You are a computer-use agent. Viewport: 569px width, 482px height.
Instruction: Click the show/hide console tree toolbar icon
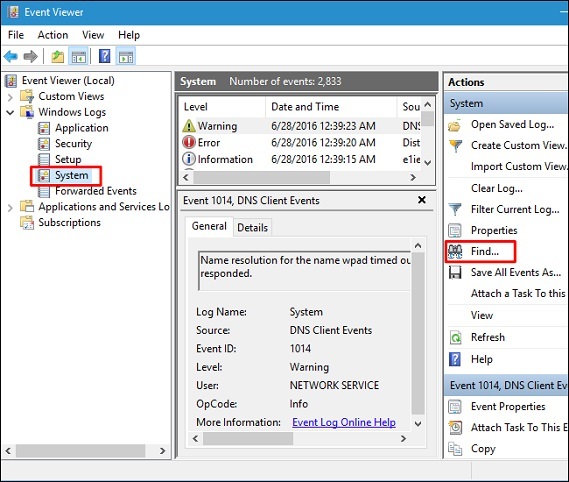[79, 57]
